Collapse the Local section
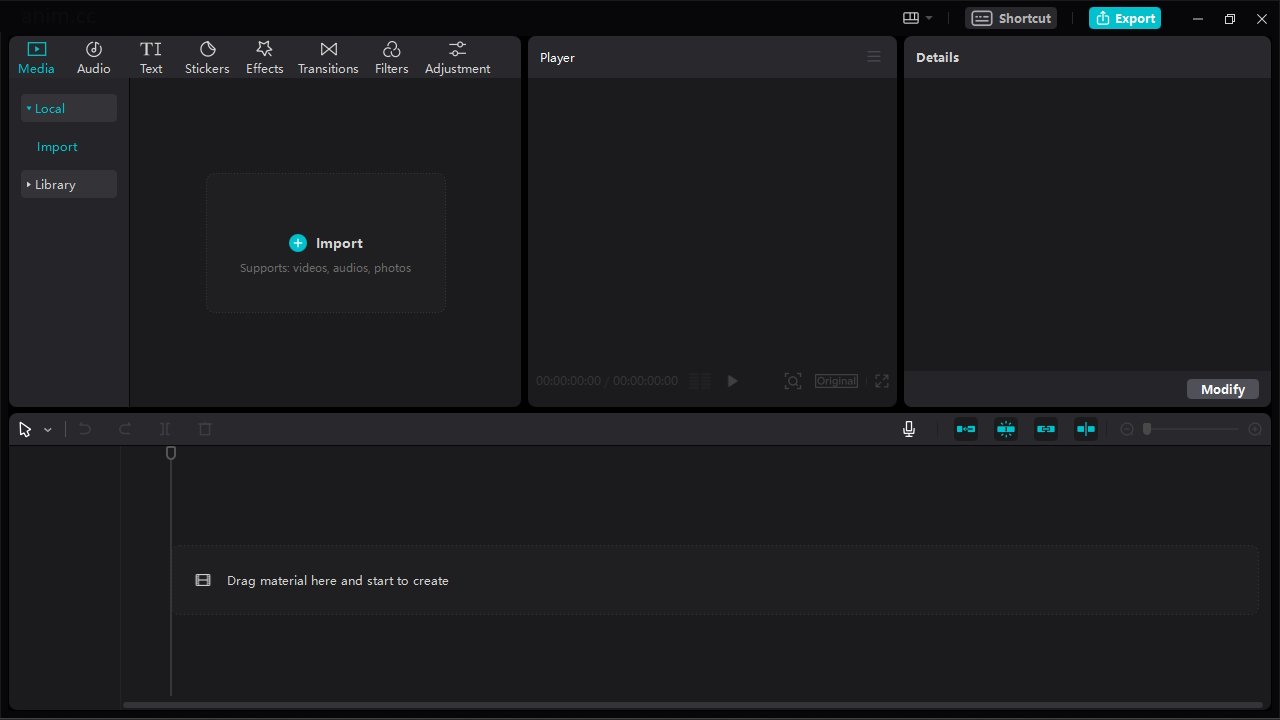Viewport: 1280px width, 720px height. point(69,108)
